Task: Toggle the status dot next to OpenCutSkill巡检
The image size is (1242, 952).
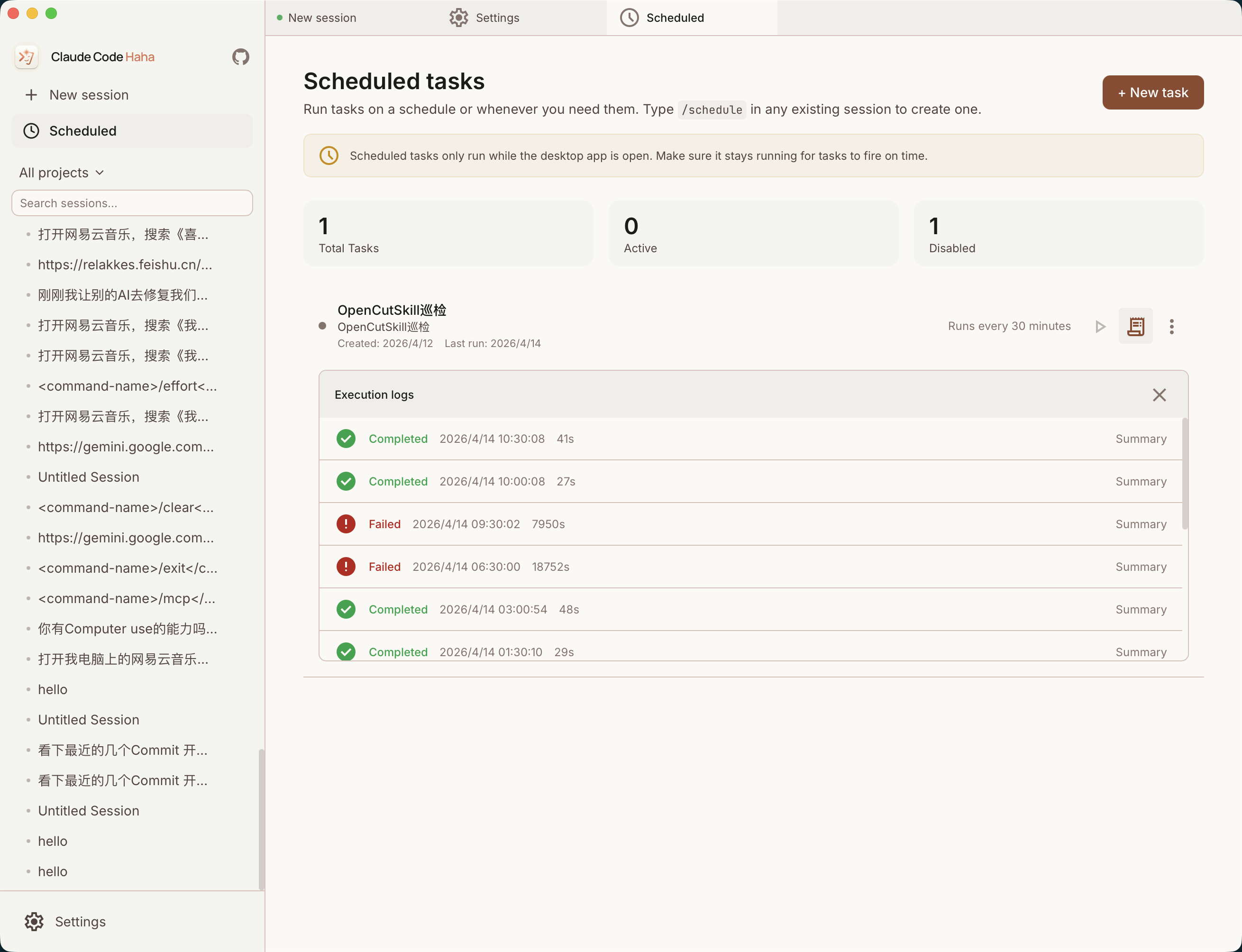Action: click(x=323, y=326)
